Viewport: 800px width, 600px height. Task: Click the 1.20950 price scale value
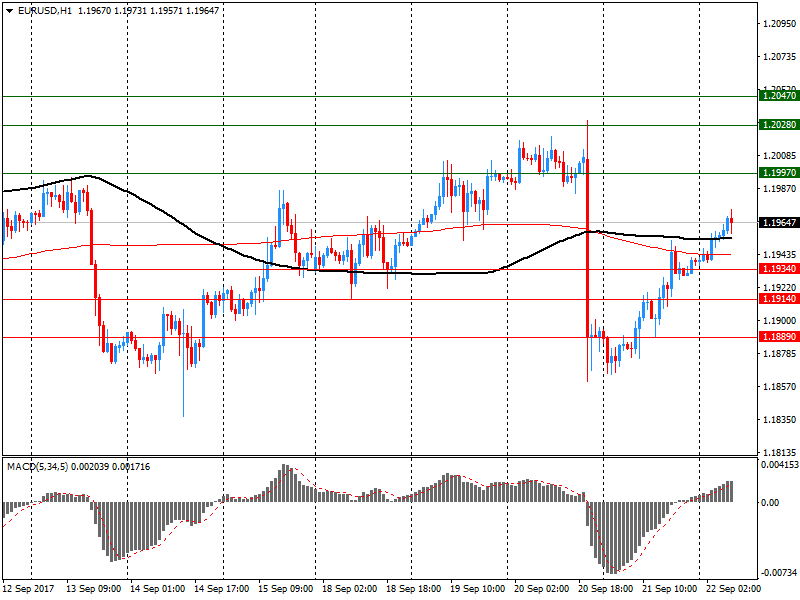point(780,23)
